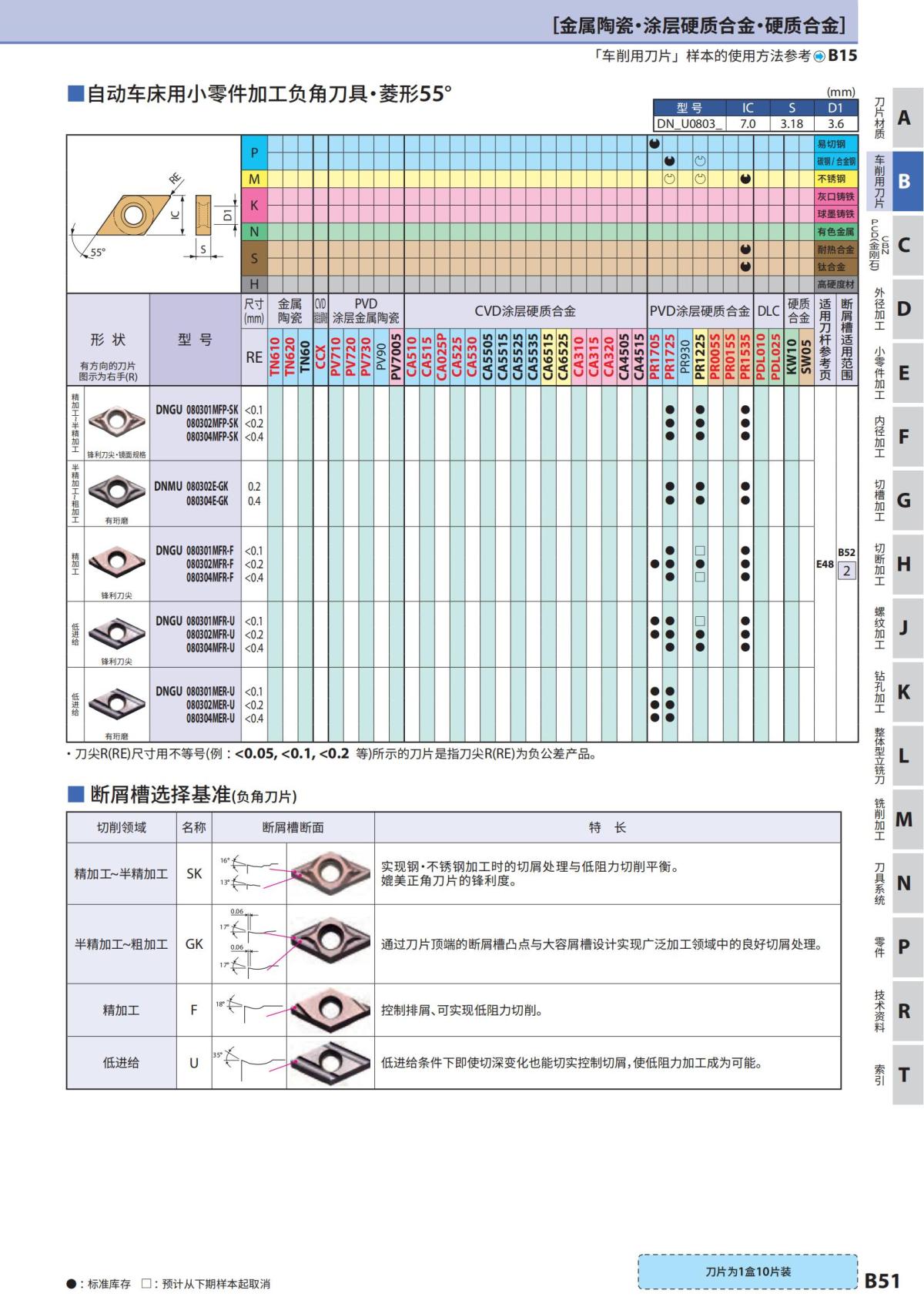
Task: Open section tab D 外径加工
Action: coord(896,309)
